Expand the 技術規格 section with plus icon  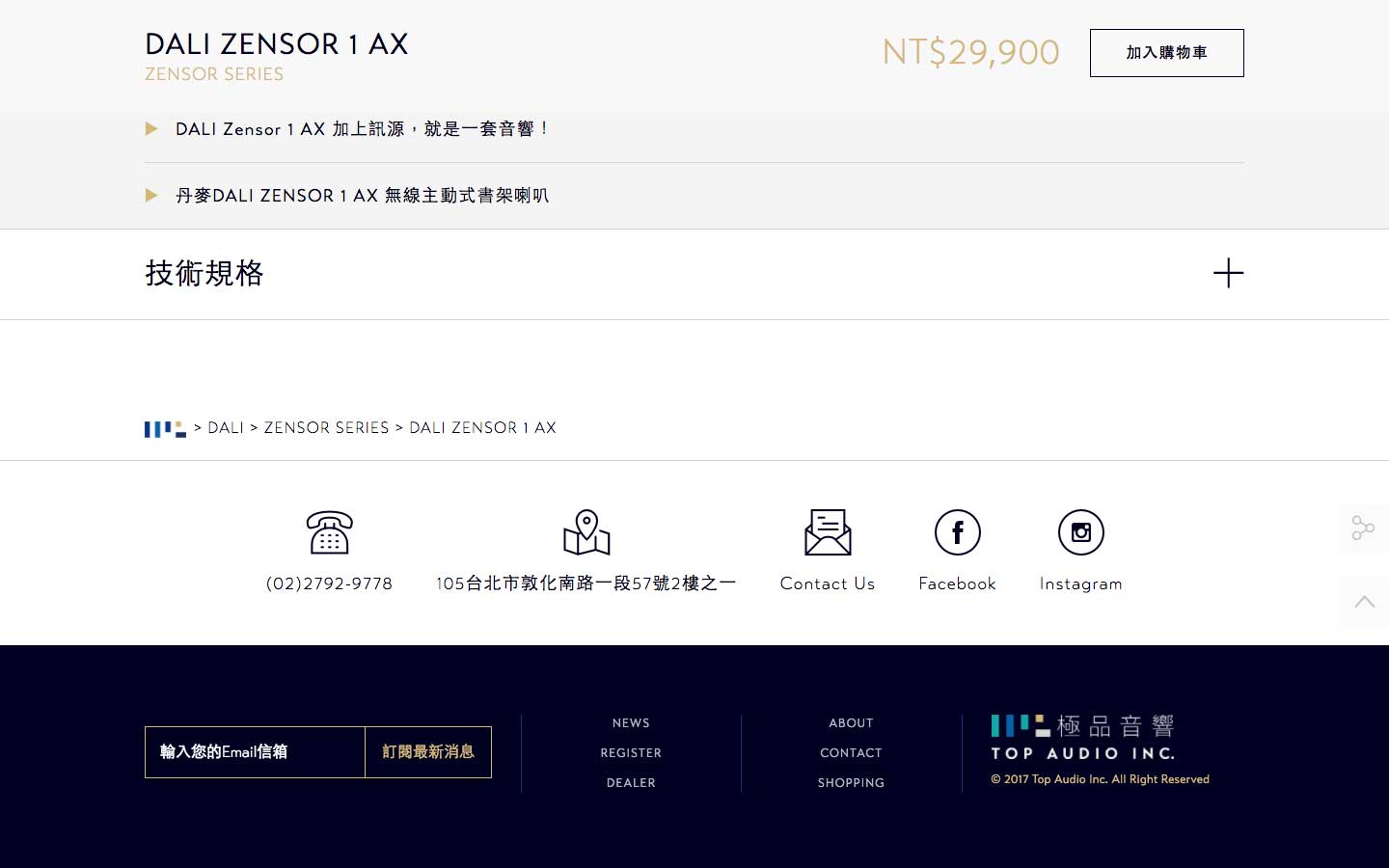(x=1228, y=273)
